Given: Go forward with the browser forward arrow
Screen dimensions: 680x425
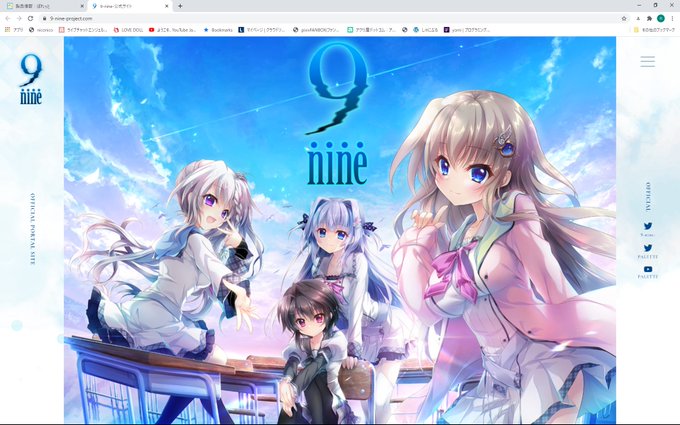Looking at the screenshot, I should [x=19, y=19].
